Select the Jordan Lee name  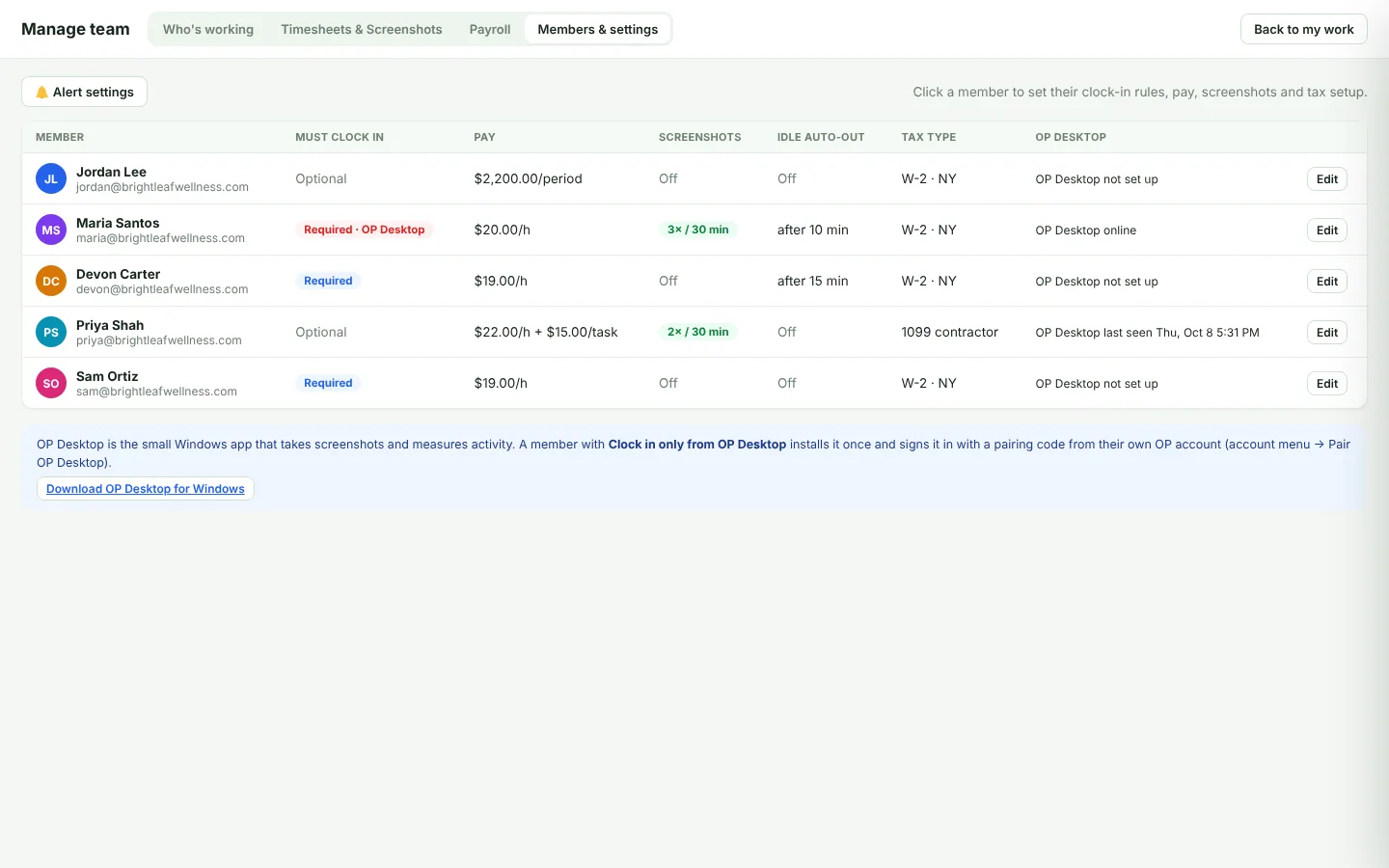click(x=112, y=172)
